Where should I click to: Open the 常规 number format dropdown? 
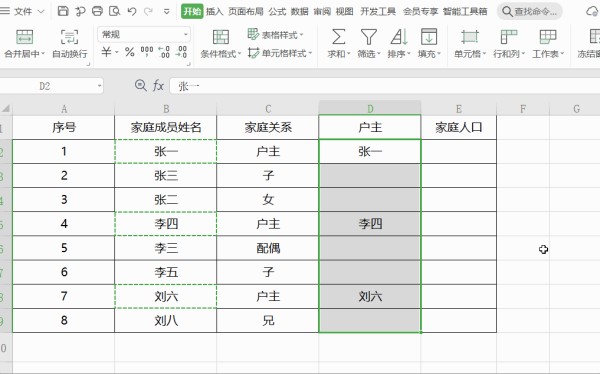(x=144, y=34)
